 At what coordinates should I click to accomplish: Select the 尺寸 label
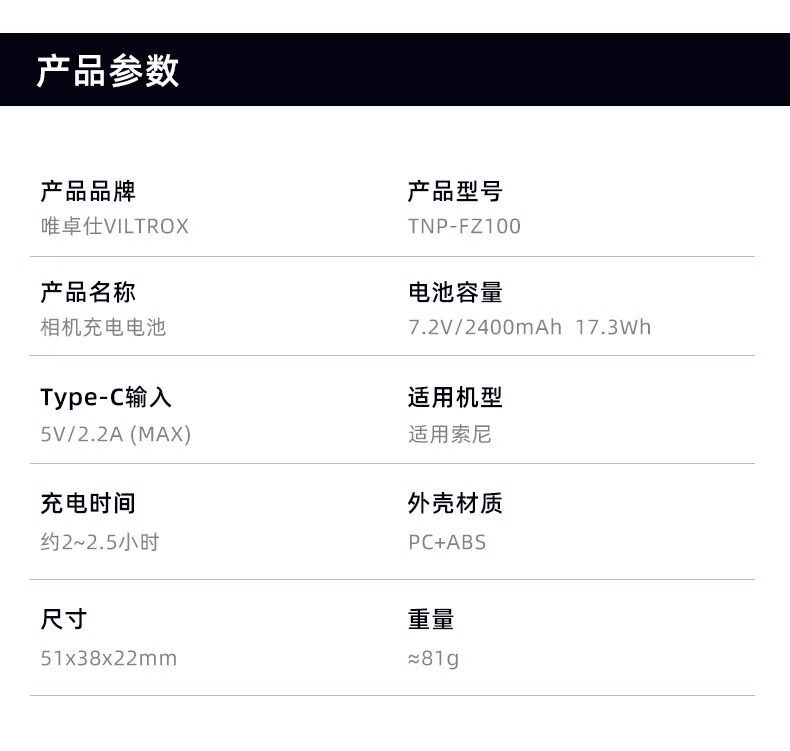(x=64, y=619)
